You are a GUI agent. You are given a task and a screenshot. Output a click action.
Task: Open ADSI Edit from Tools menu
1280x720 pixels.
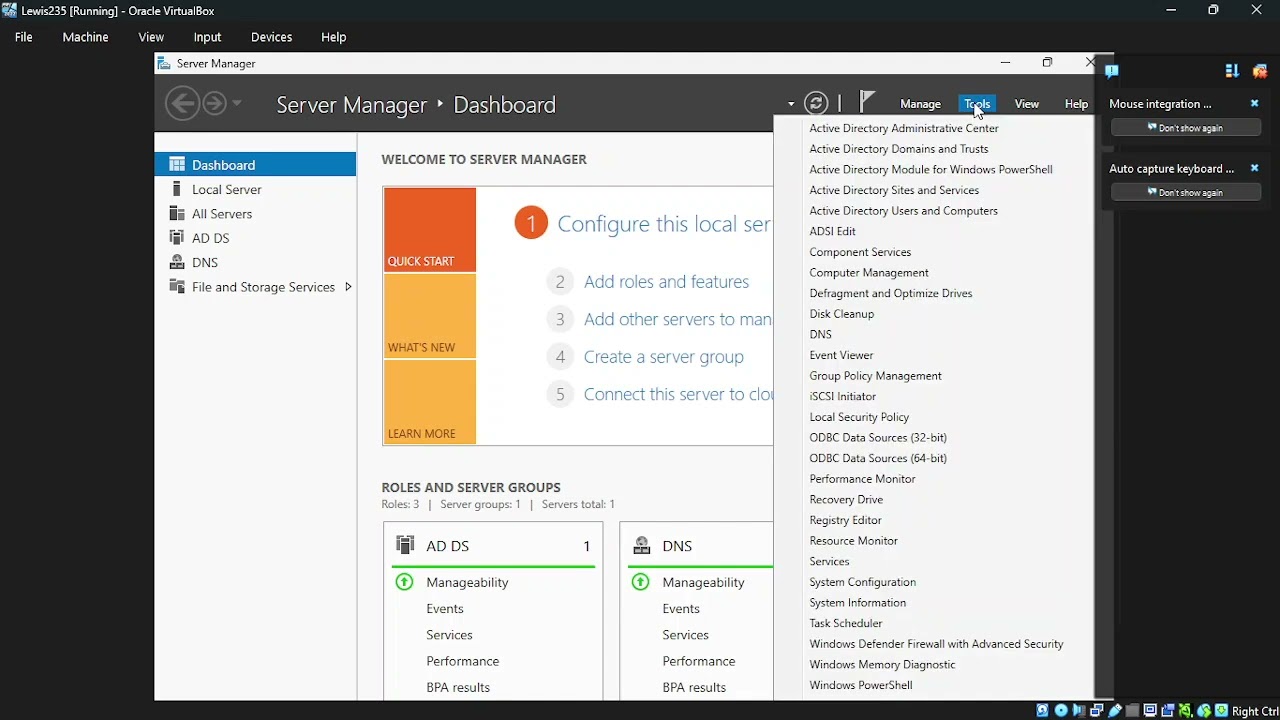(832, 231)
